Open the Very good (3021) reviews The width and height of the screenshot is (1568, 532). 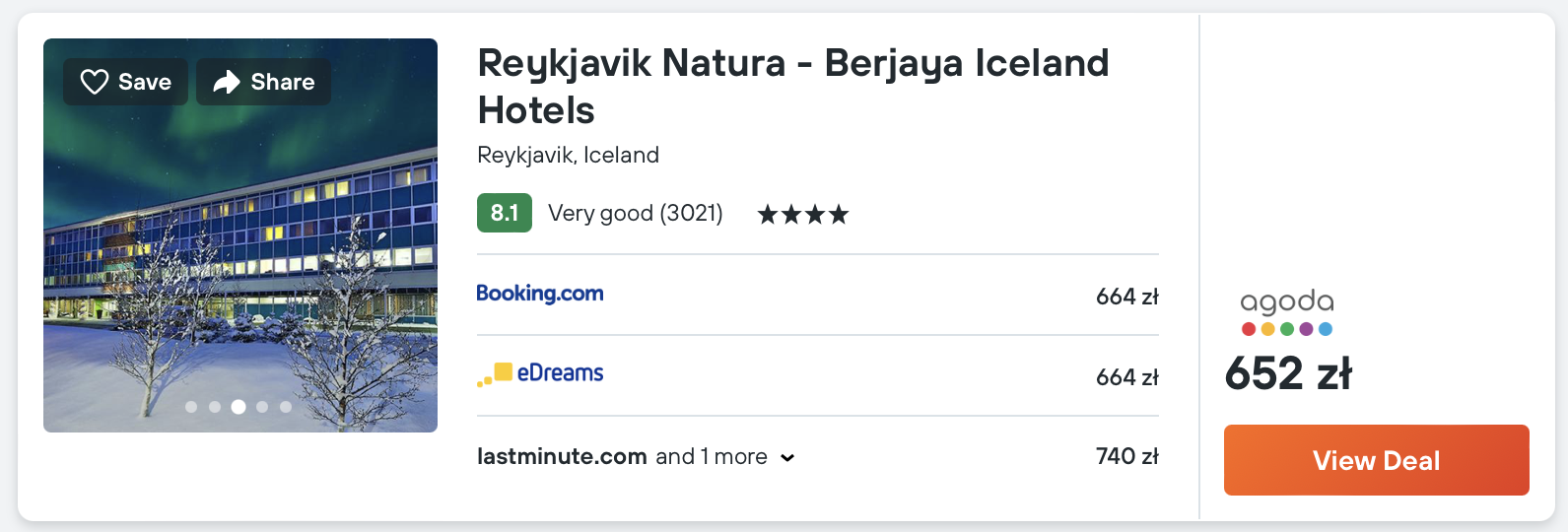coord(635,213)
